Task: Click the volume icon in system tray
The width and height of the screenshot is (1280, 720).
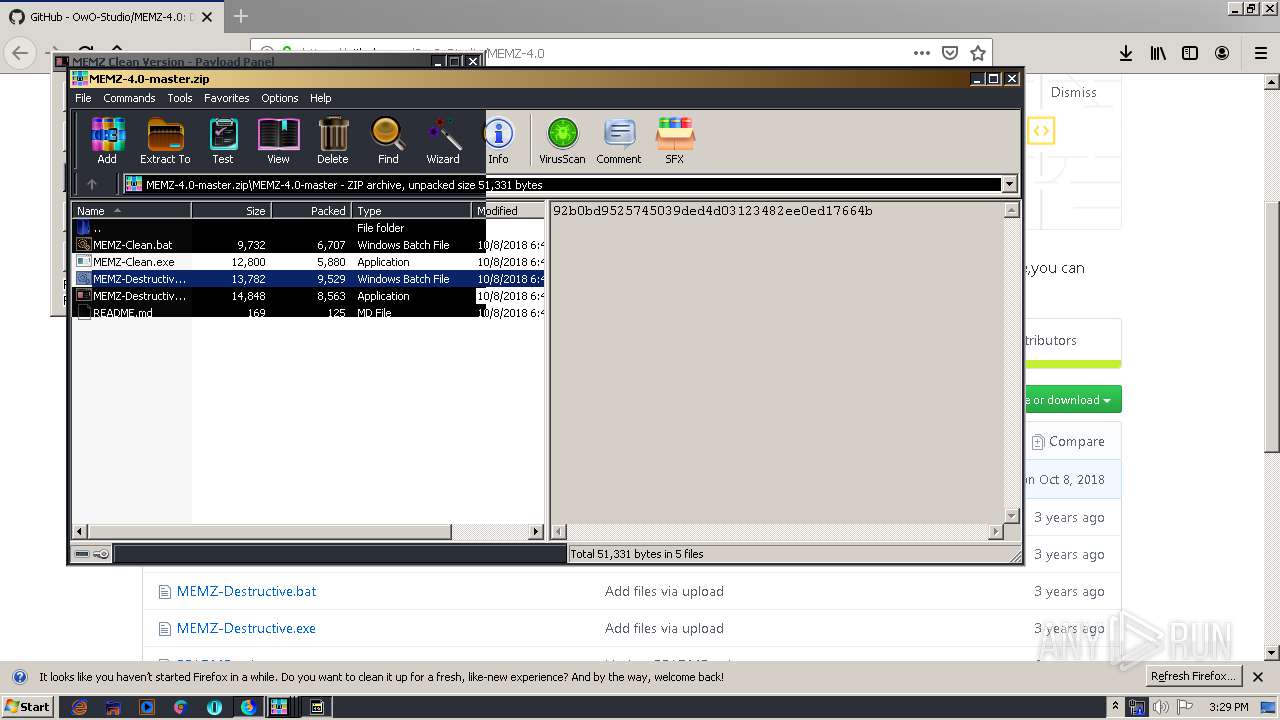Action: (1161, 707)
